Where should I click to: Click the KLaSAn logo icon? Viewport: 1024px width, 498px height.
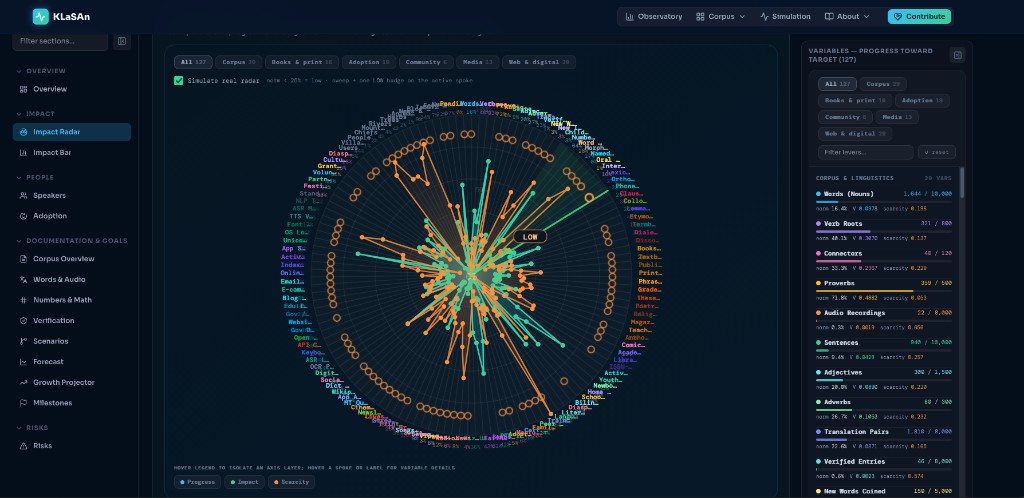pos(40,16)
